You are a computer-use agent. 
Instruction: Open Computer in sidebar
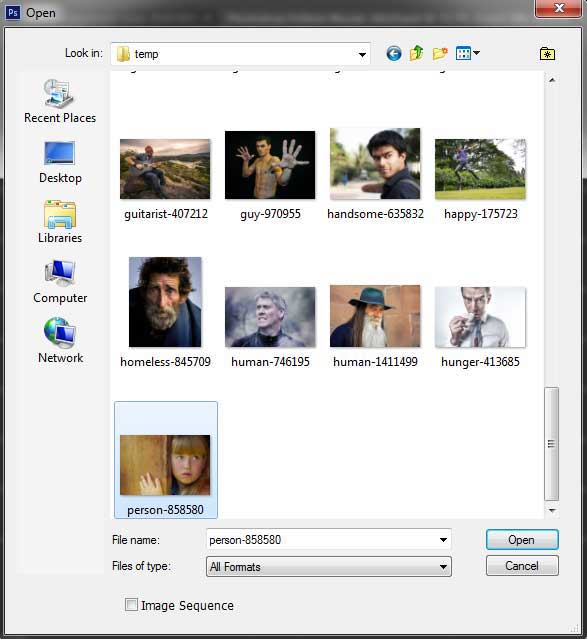pyautogui.click(x=60, y=282)
